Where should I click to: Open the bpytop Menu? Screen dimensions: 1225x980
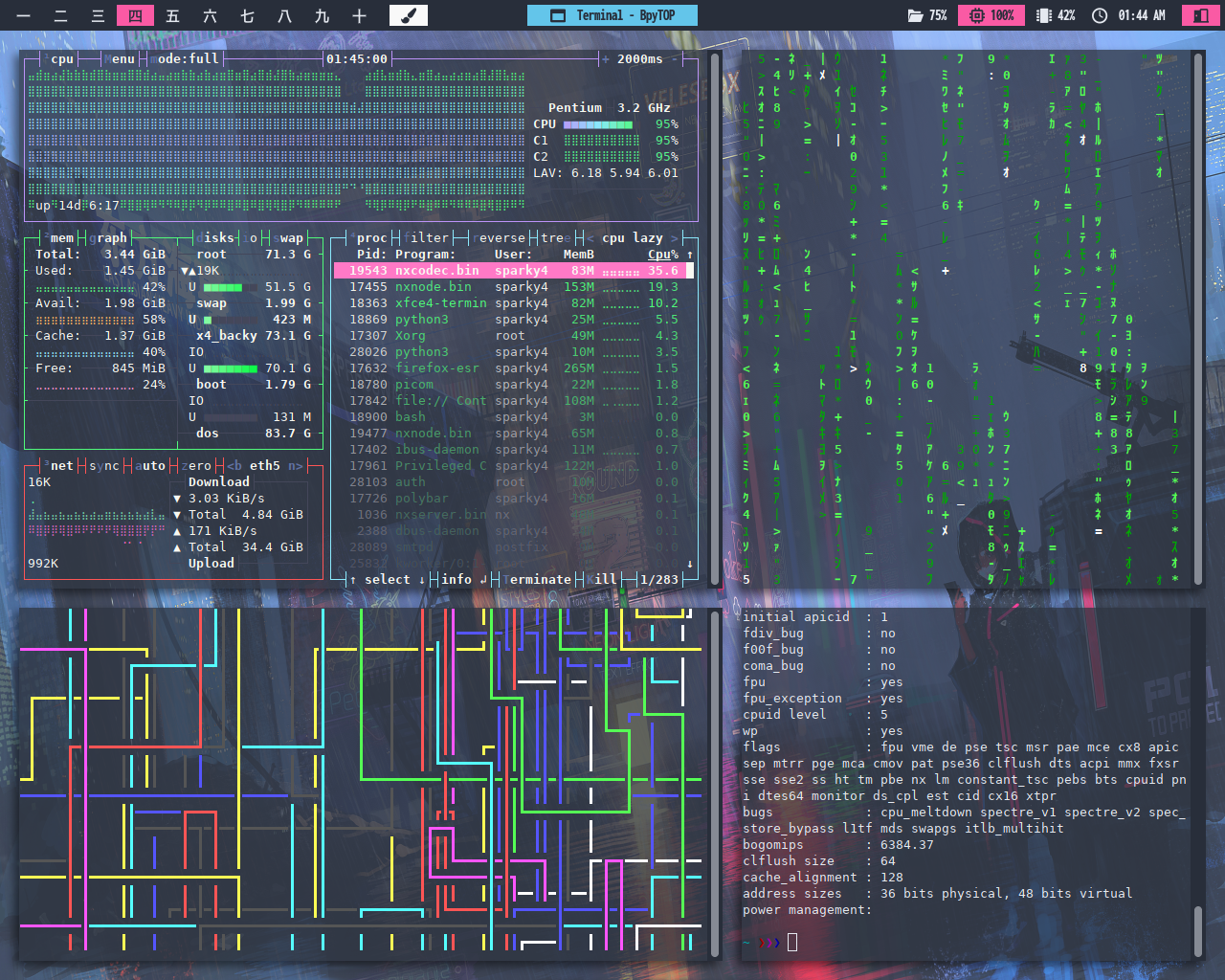pos(120,58)
